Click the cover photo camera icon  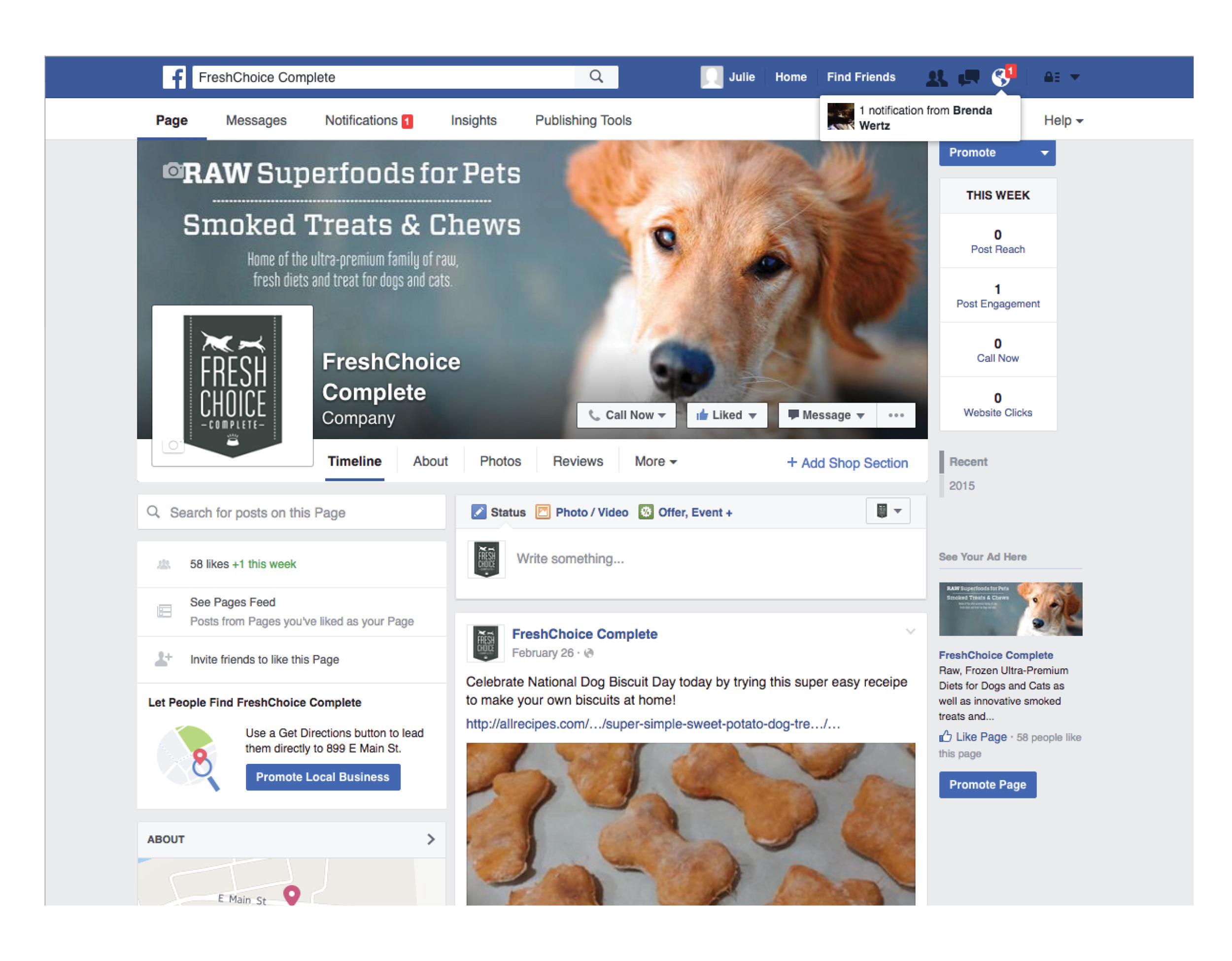[172, 171]
